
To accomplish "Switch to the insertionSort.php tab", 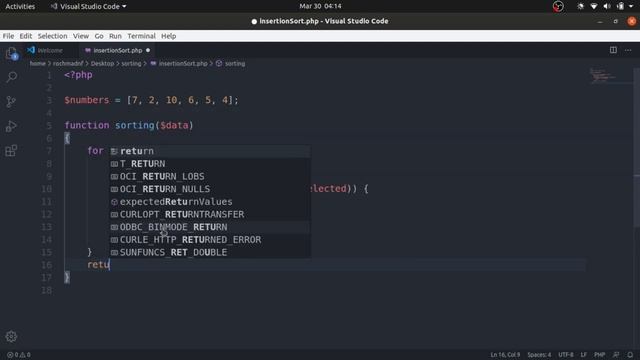I will [x=118, y=50].
